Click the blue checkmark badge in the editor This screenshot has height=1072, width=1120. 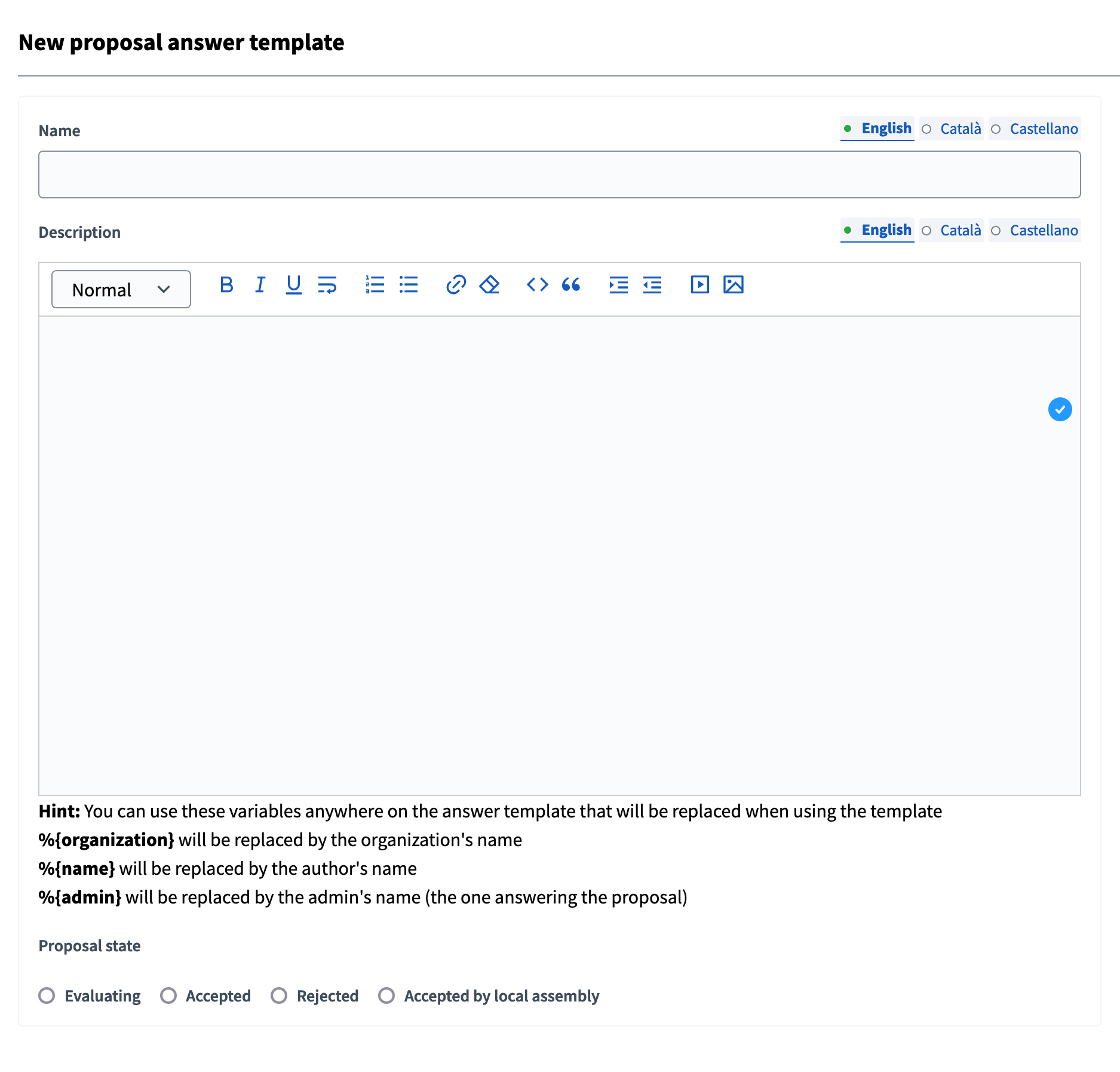[x=1060, y=409]
